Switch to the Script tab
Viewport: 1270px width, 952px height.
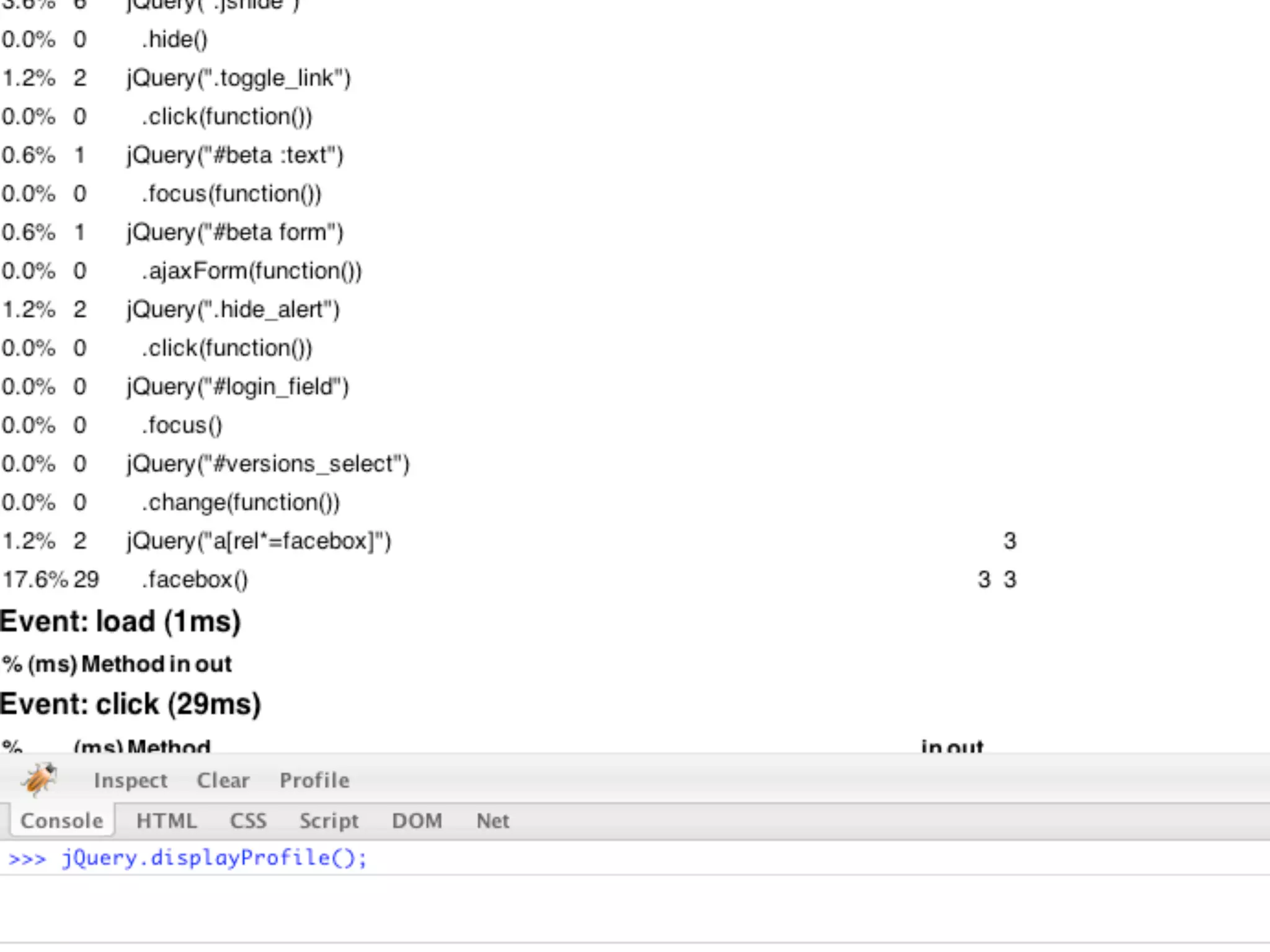[329, 821]
